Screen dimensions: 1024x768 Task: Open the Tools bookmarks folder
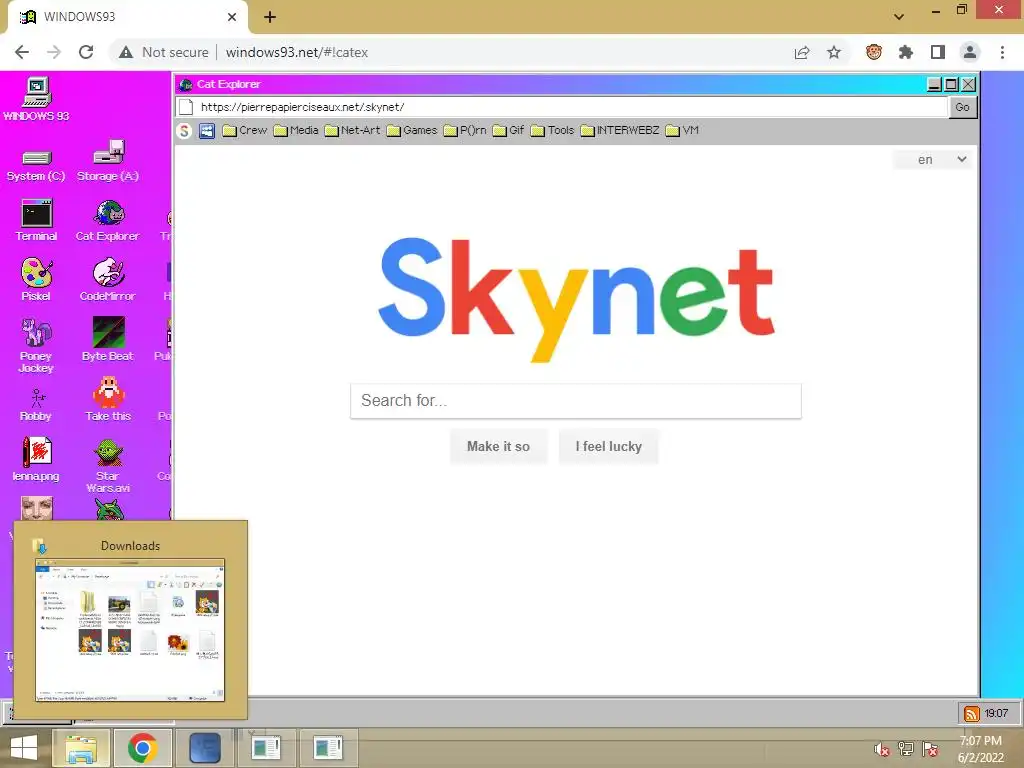pos(552,131)
